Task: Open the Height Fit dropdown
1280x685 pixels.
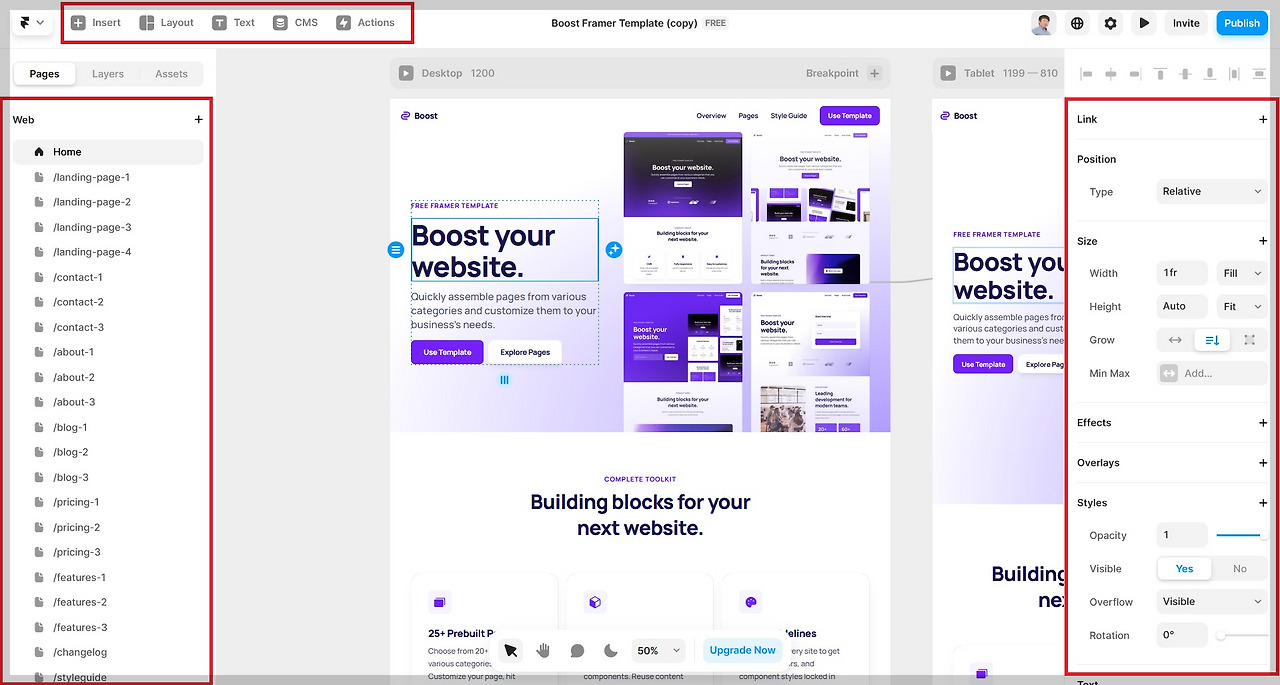Action: click(1242, 306)
